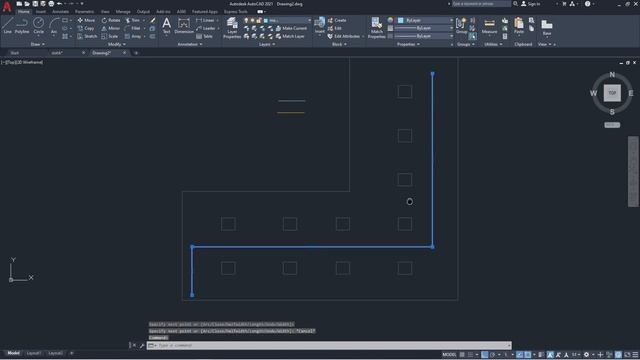Toggle ortho mode in status bar
The height and width of the screenshot is (360, 640).
(484, 355)
